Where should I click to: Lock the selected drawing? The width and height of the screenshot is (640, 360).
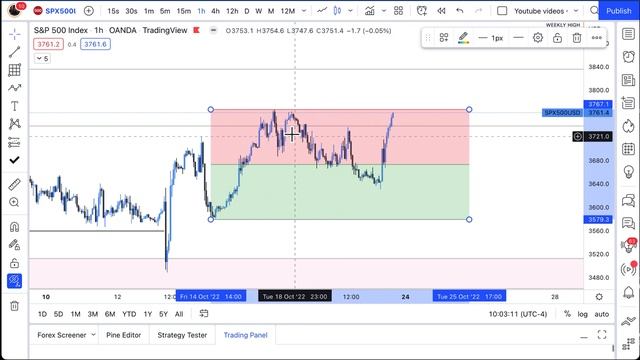[x=557, y=38]
